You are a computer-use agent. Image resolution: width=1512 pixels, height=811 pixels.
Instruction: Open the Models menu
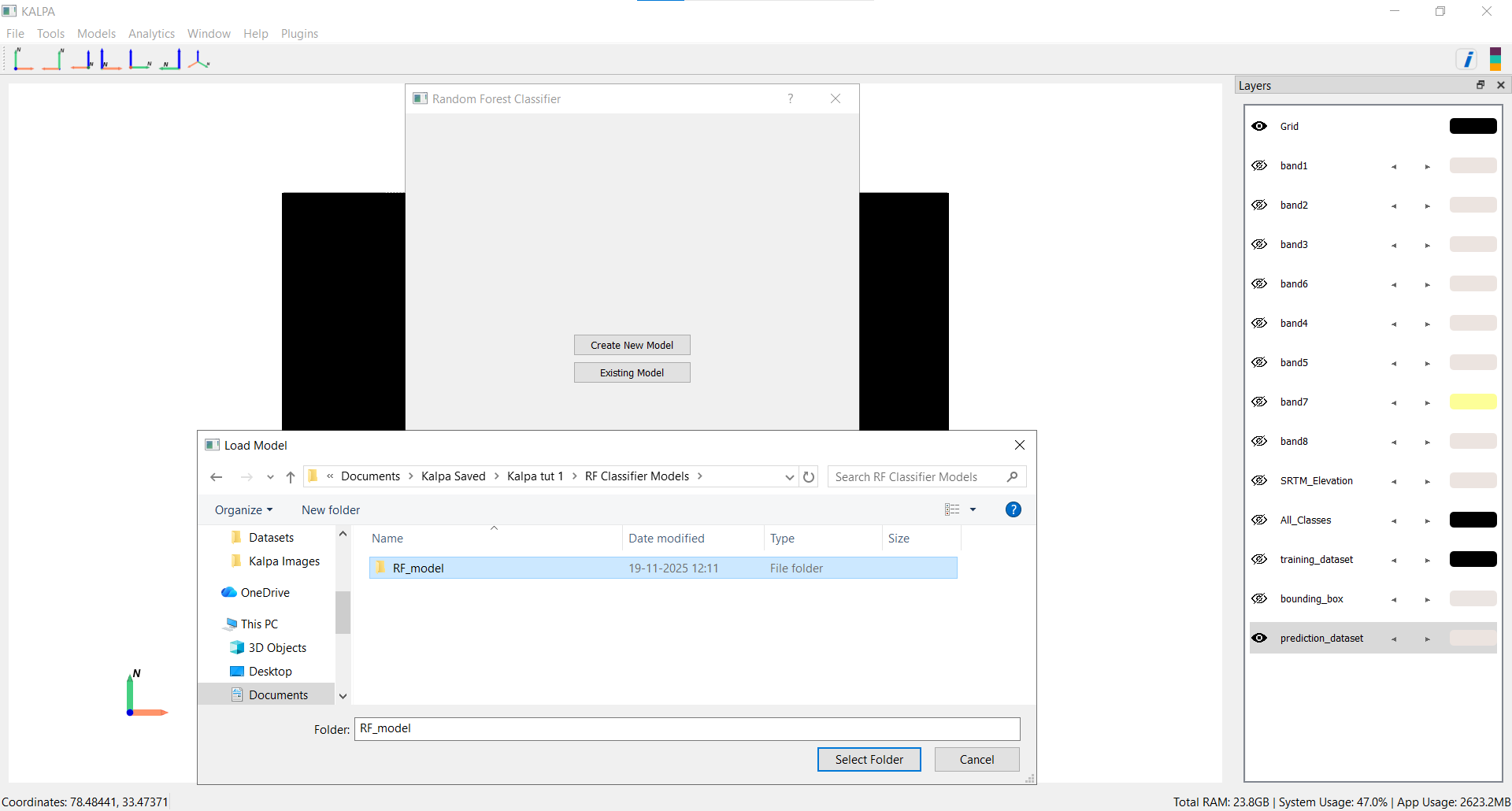(96, 34)
